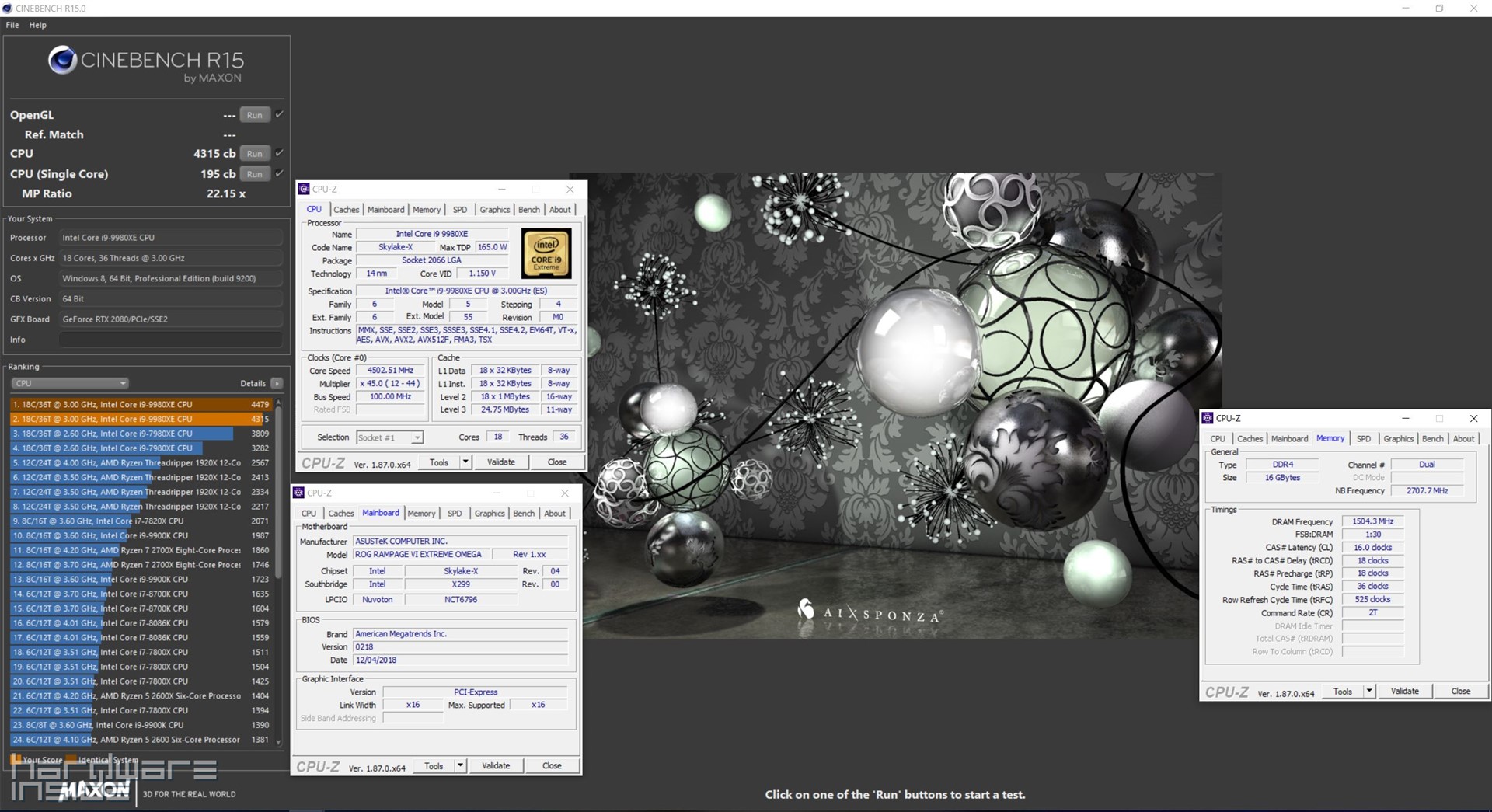Select ranking entry i9-7980XE score 3809
Screen dimensions: 1492x812
(x=141, y=434)
